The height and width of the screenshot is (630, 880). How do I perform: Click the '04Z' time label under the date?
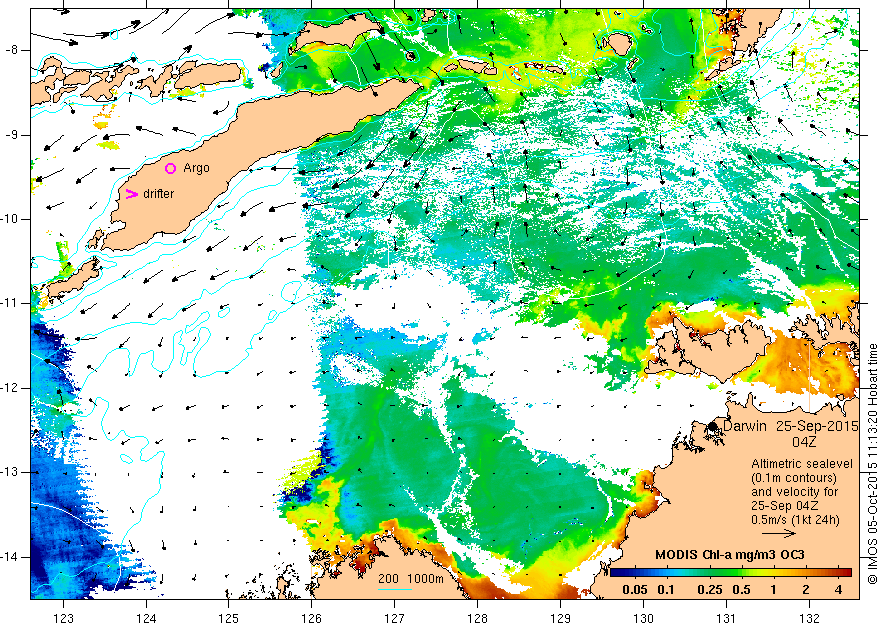pyautogui.click(x=804, y=442)
